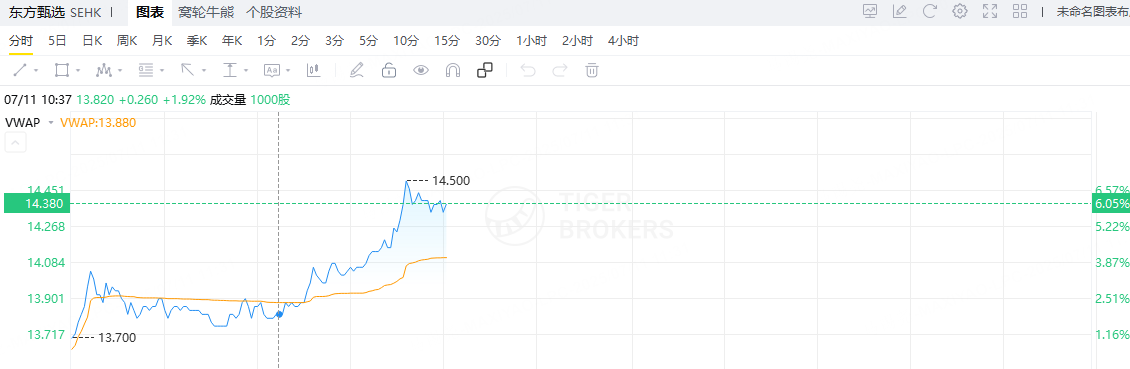Open chart settings gear icon
1130x369 pixels.
coord(959,11)
